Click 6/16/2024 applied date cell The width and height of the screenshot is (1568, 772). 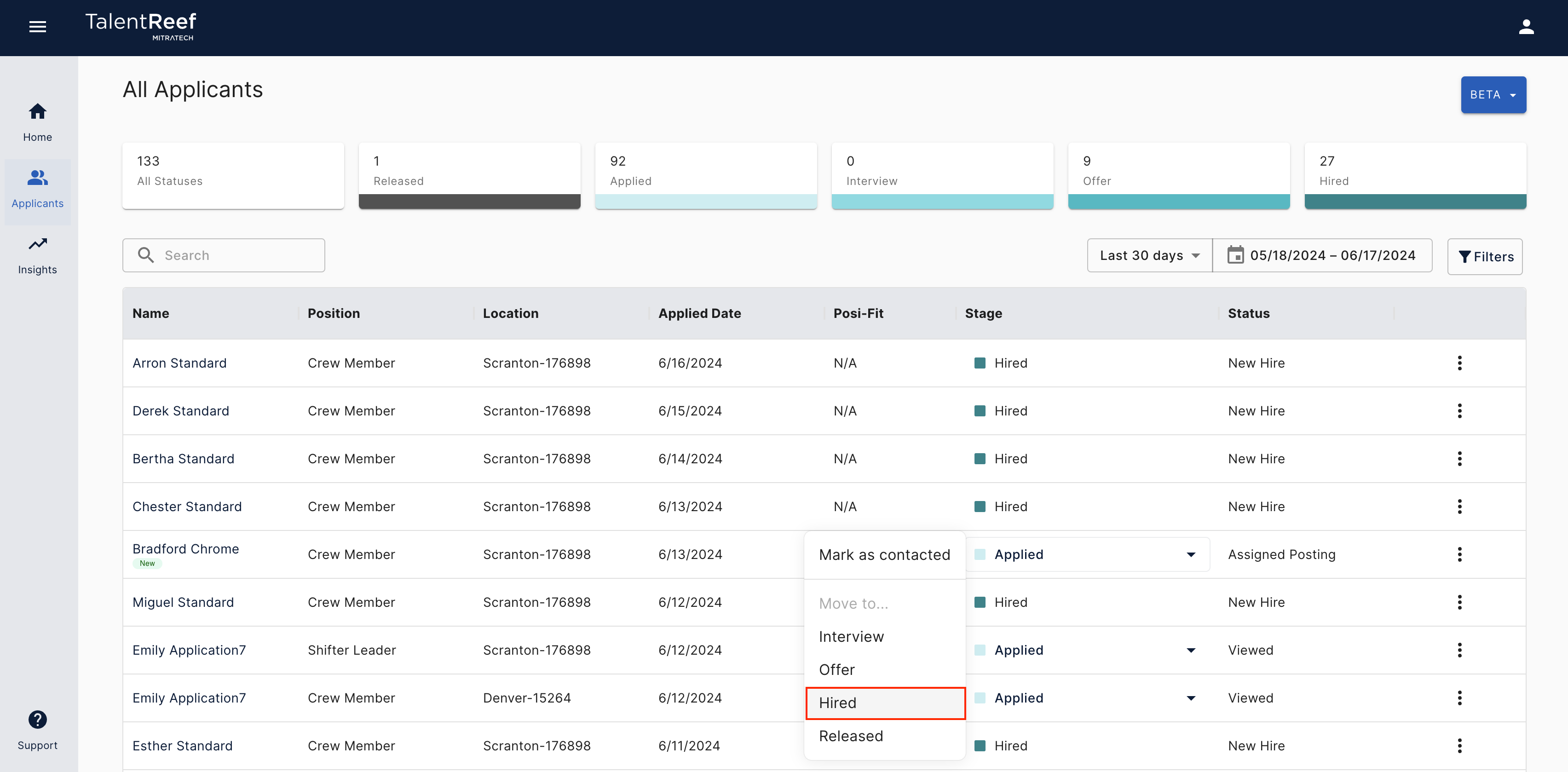(x=690, y=363)
